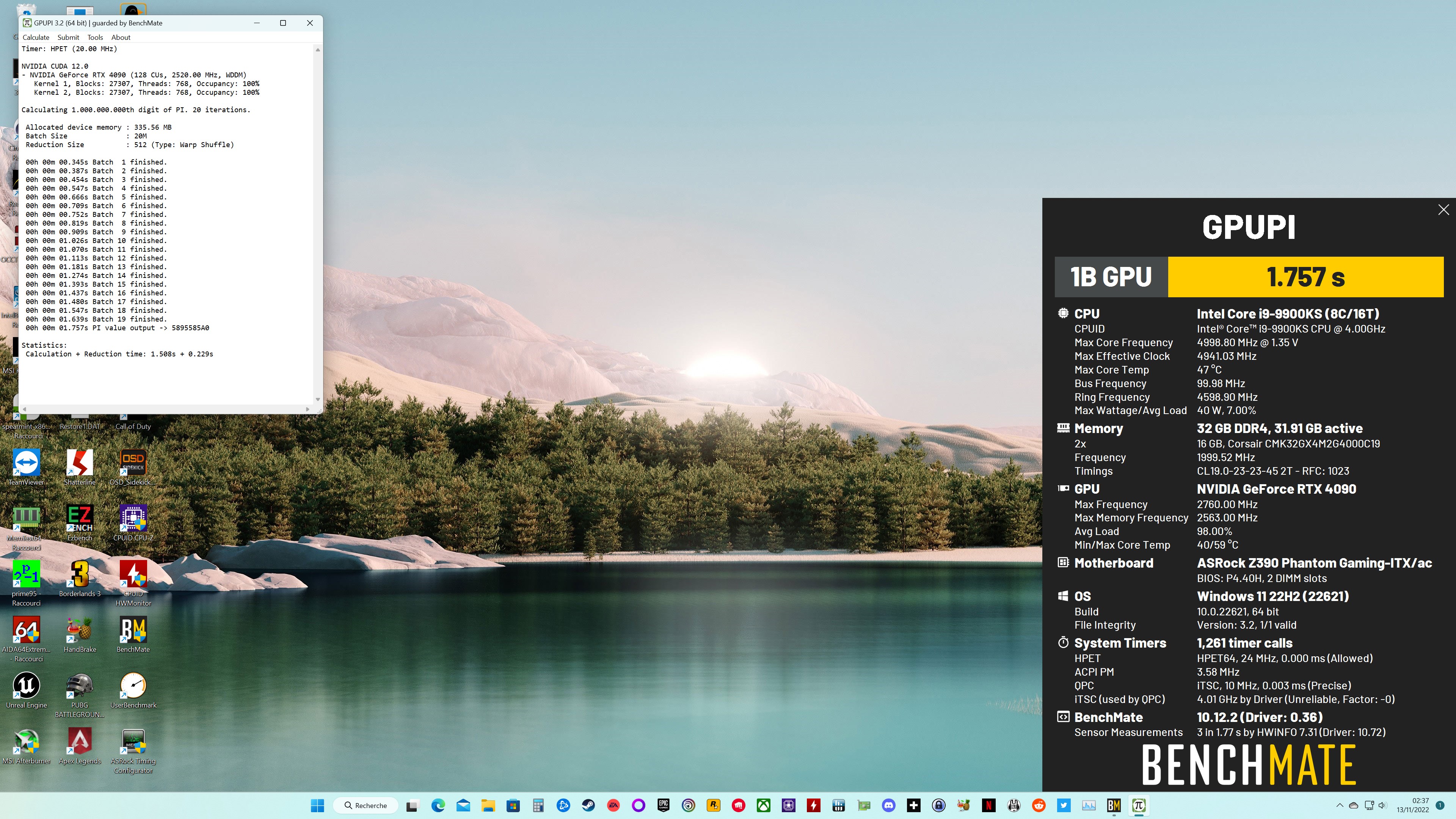1456x819 pixels.
Task: Click the CPUID CPU-Z desktop icon
Action: (x=133, y=523)
